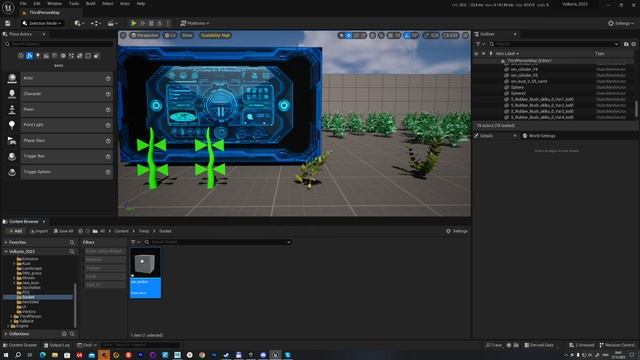Click the Place Actors search field
This screenshot has height=360, width=640.
59,44
